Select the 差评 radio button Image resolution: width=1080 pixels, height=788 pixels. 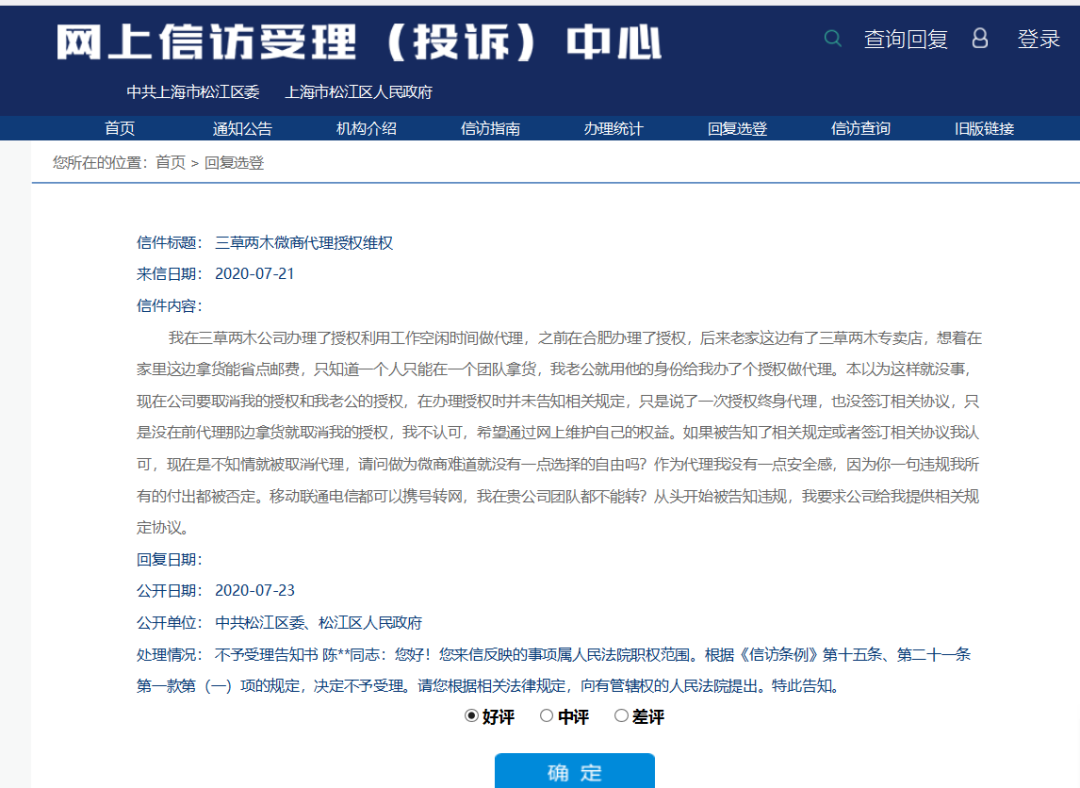pyautogui.click(x=621, y=716)
